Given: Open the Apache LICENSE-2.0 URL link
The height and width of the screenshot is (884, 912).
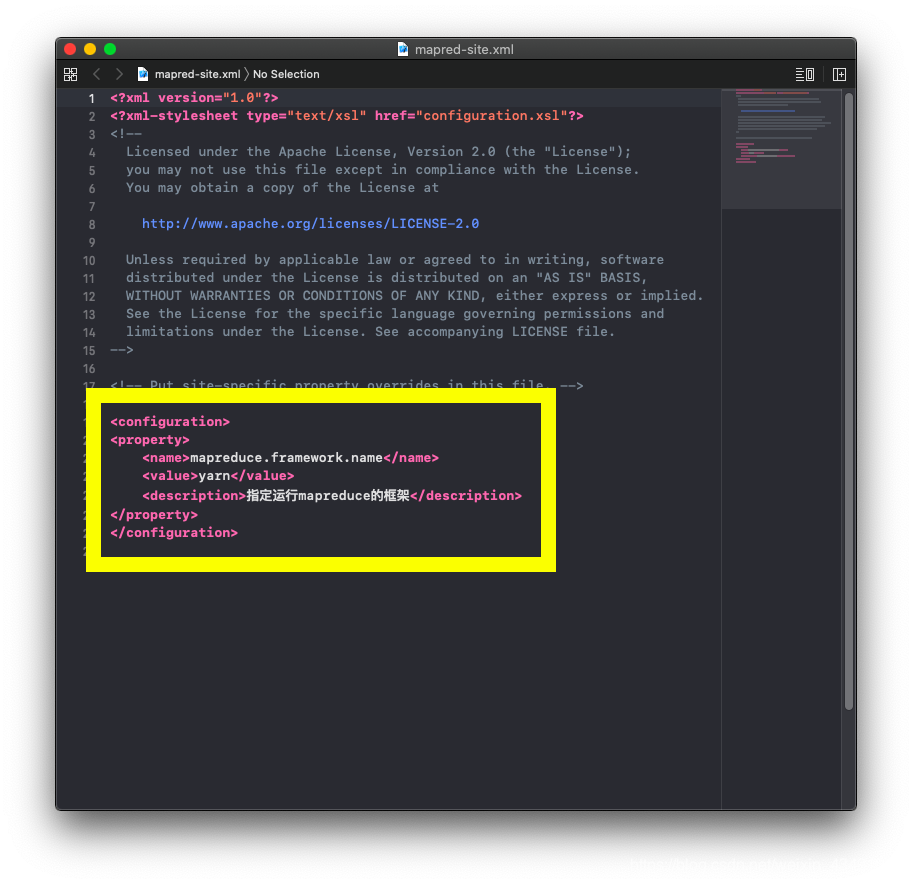Looking at the screenshot, I should click(311, 224).
